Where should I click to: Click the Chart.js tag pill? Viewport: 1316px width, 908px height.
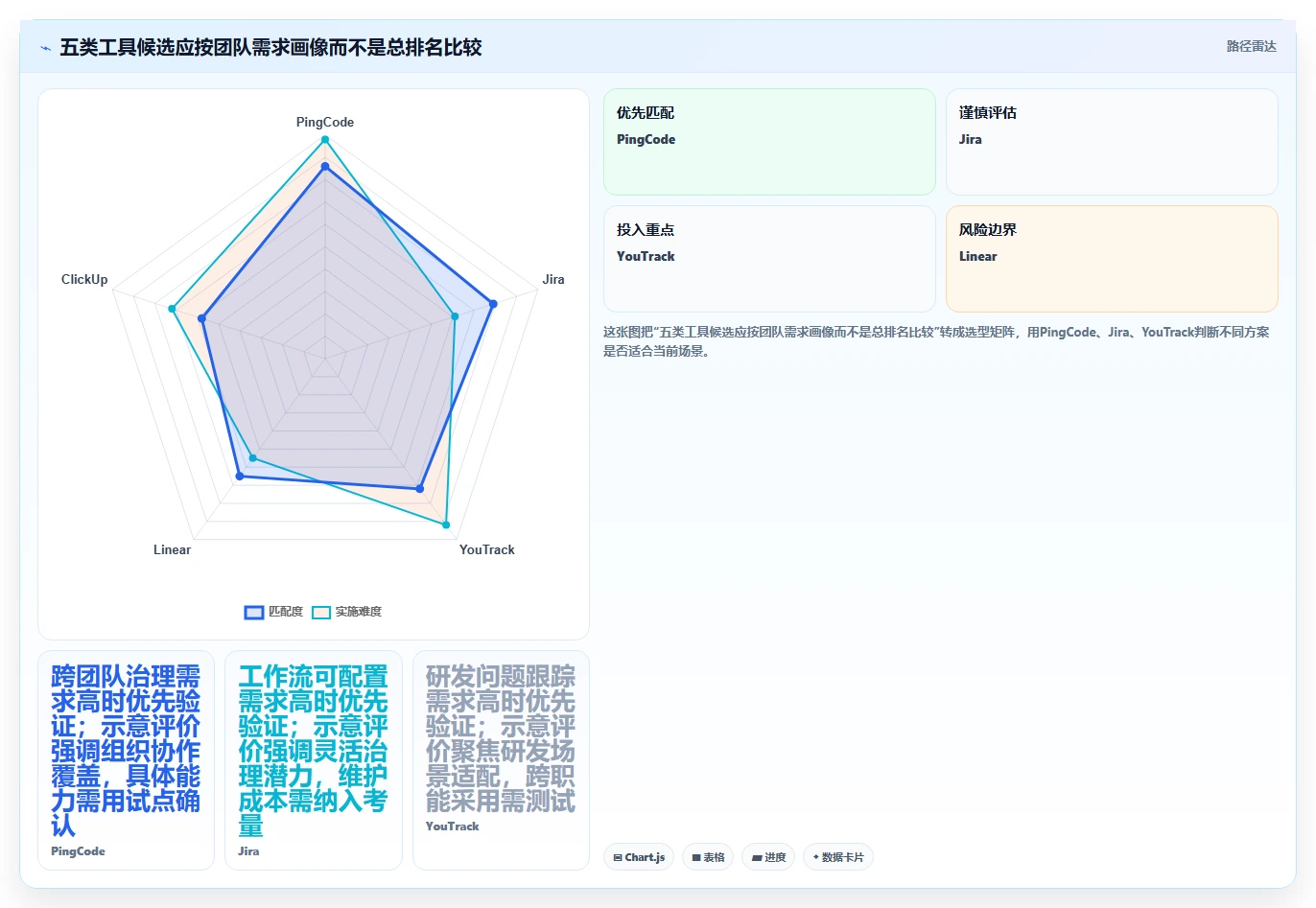click(639, 857)
